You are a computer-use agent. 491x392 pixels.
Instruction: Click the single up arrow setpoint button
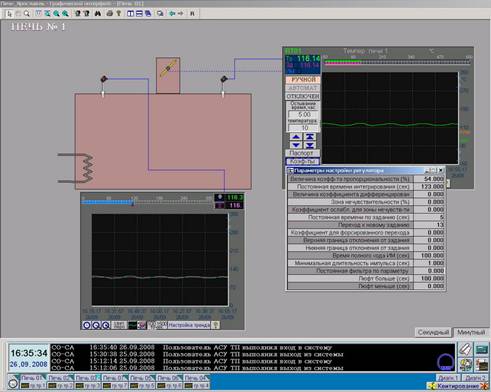(x=296, y=137)
